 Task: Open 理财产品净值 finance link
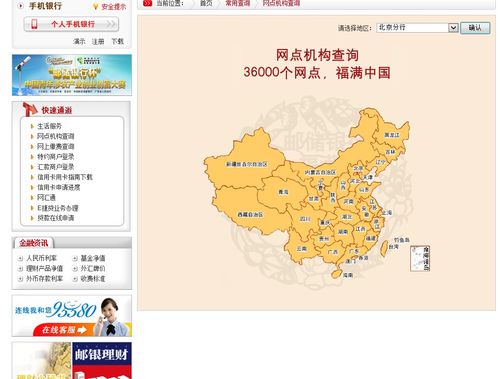(45, 268)
